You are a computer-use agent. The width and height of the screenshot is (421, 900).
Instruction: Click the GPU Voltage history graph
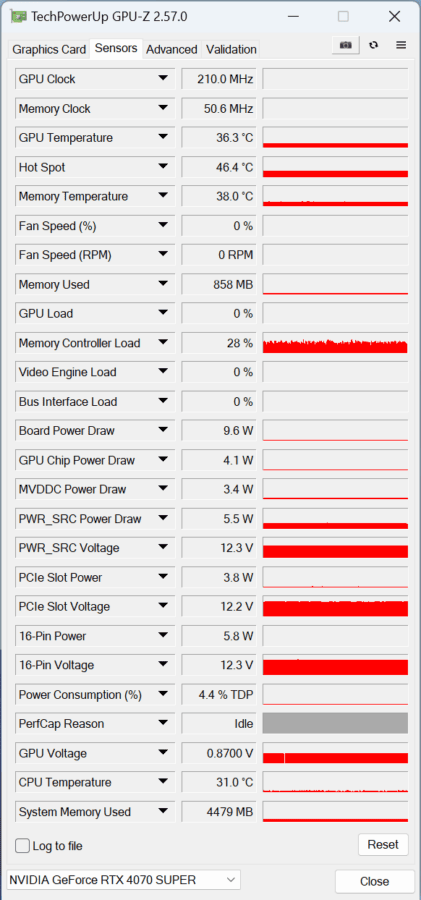[x=335, y=753]
